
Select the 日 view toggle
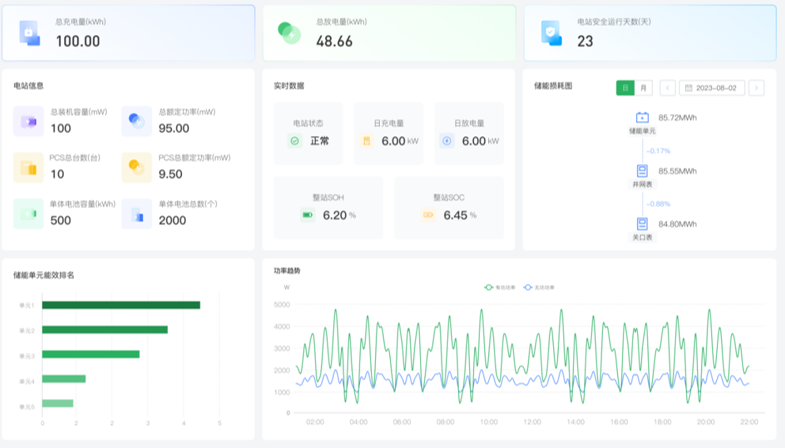coord(625,88)
